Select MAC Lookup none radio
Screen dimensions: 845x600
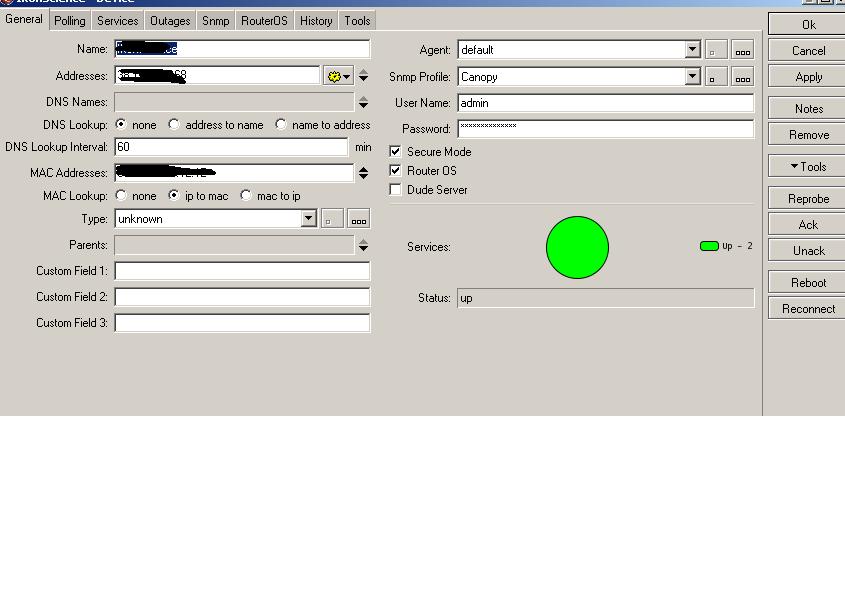click(121, 195)
